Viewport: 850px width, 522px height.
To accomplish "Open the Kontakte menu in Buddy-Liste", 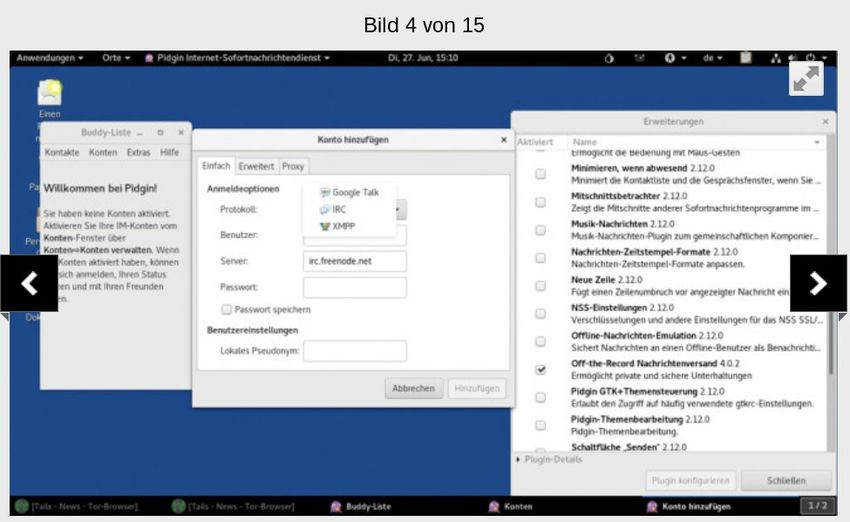I will pos(62,152).
